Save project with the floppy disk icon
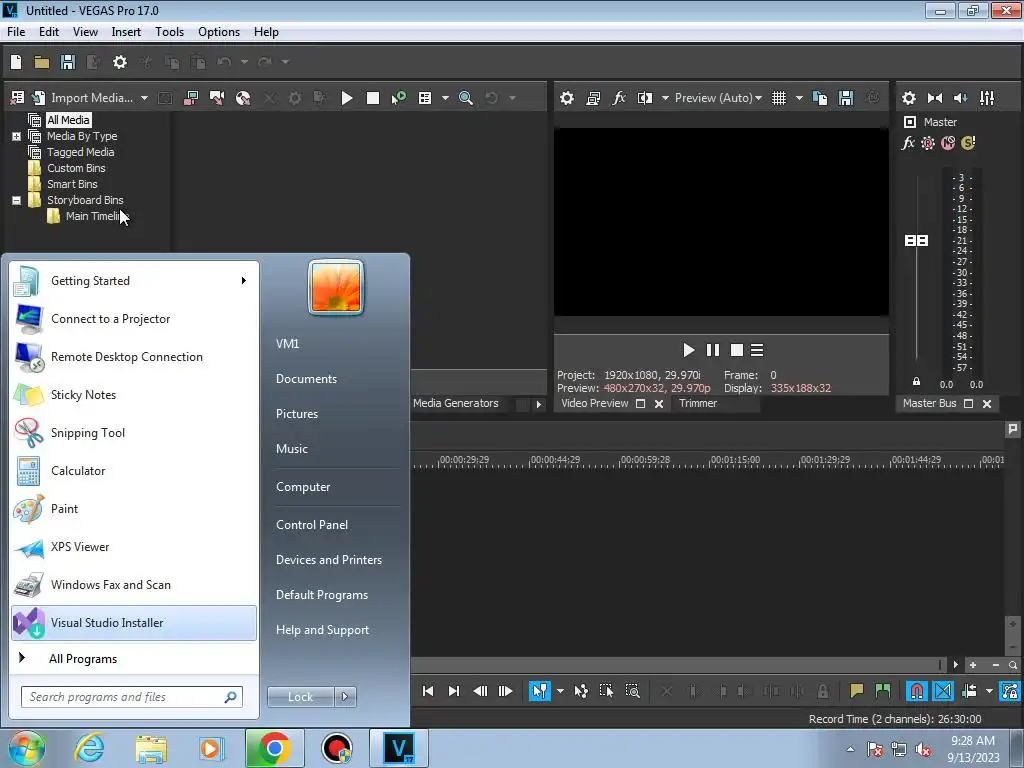The height and width of the screenshot is (768, 1024). click(x=68, y=62)
